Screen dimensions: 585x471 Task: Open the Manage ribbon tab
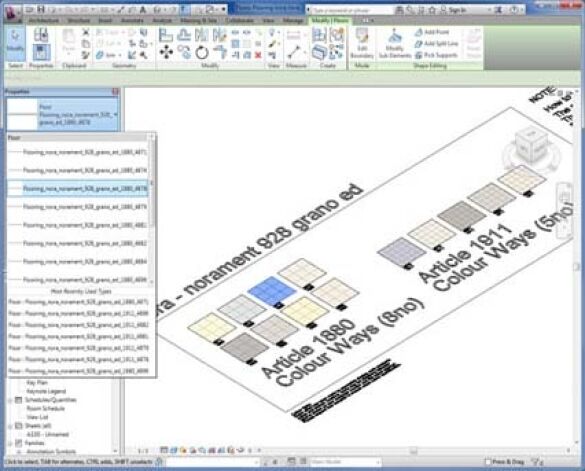click(293, 21)
